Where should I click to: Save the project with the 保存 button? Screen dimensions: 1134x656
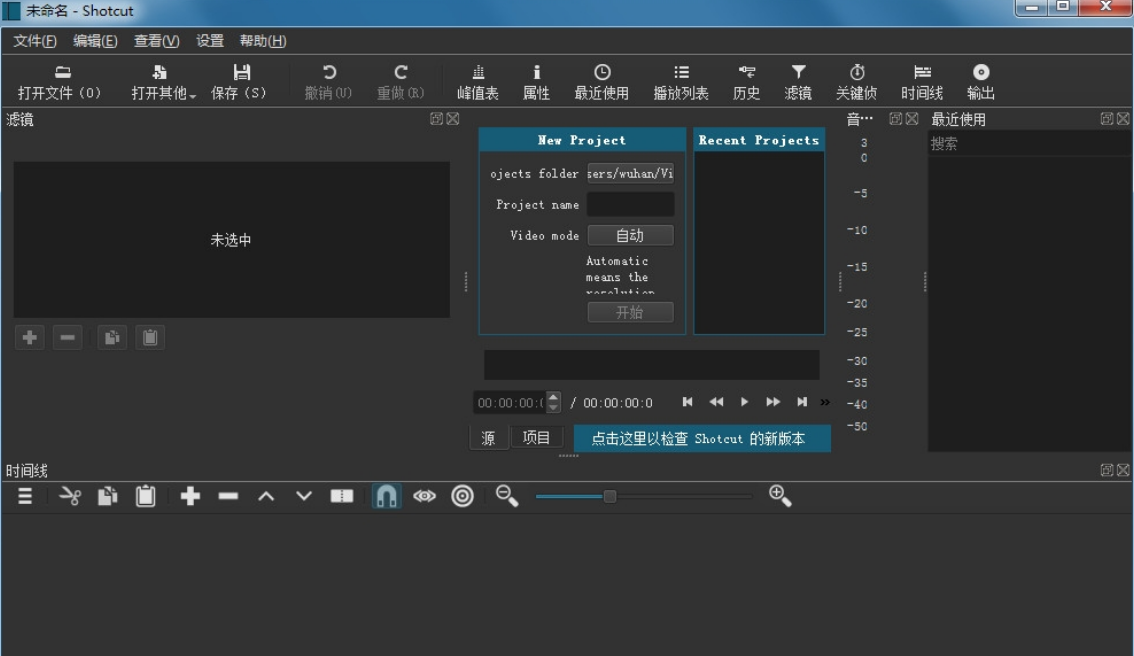pos(239,82)
